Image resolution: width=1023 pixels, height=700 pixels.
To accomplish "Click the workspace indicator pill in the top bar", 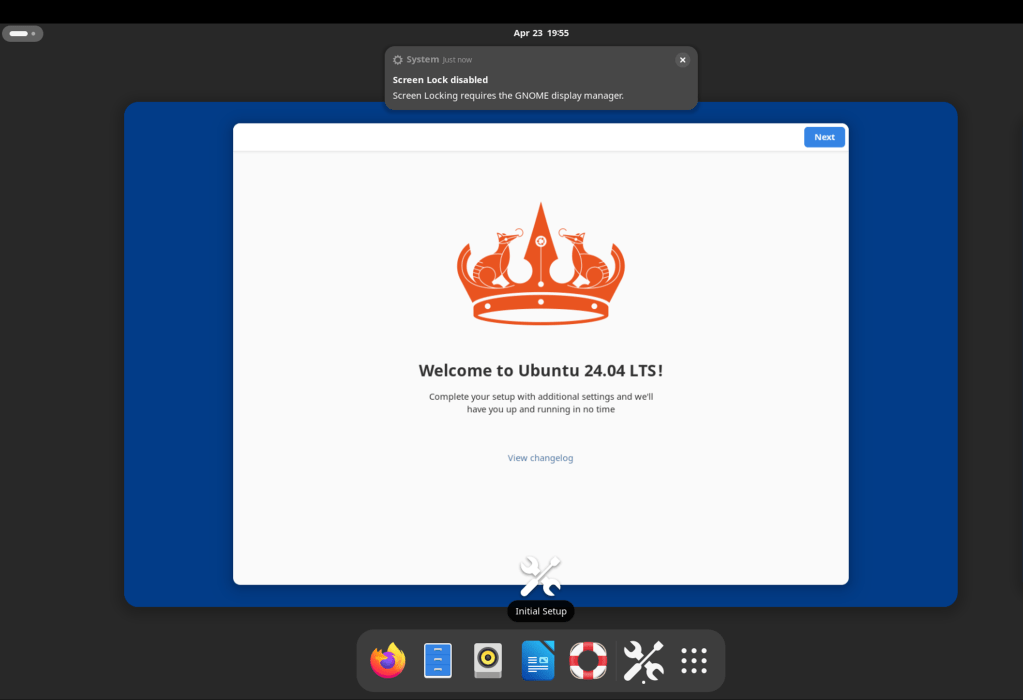I will (x=23, y=33).
